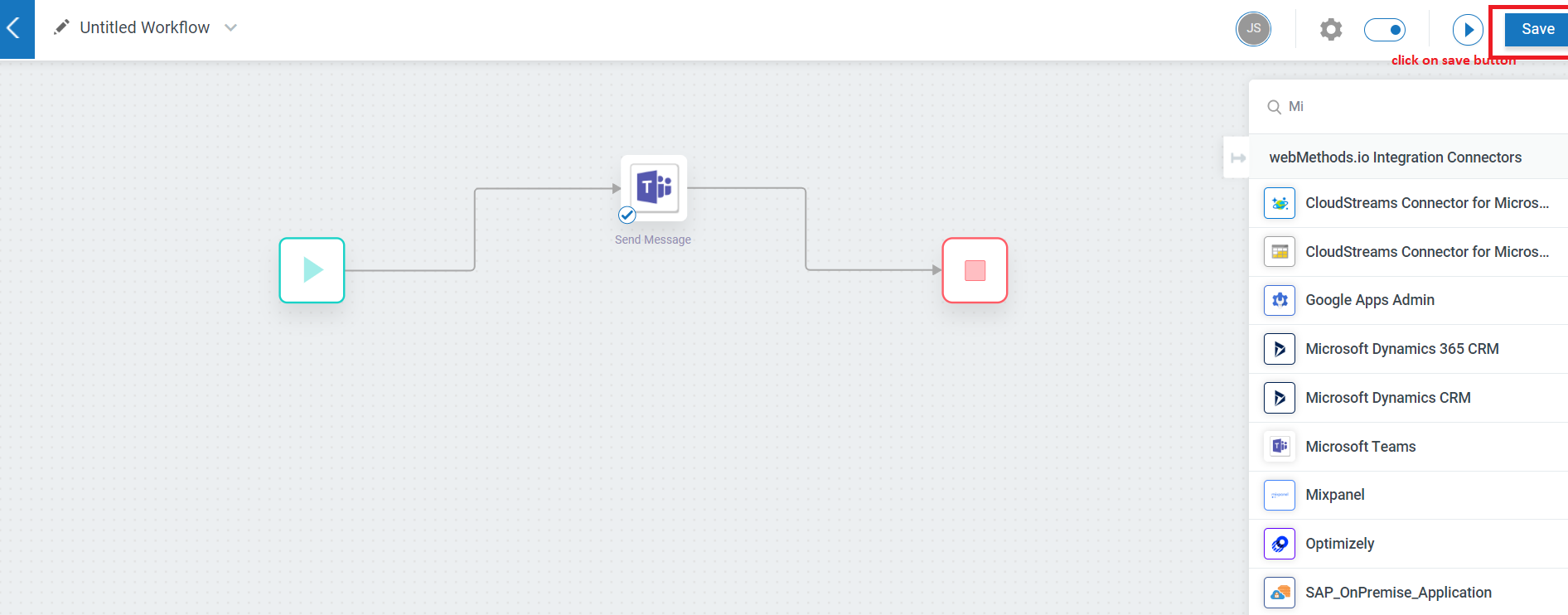Screen dimensions: 1568x615
Task: Select Microsoft Teams in the connector list
Action: (1409, 447)
